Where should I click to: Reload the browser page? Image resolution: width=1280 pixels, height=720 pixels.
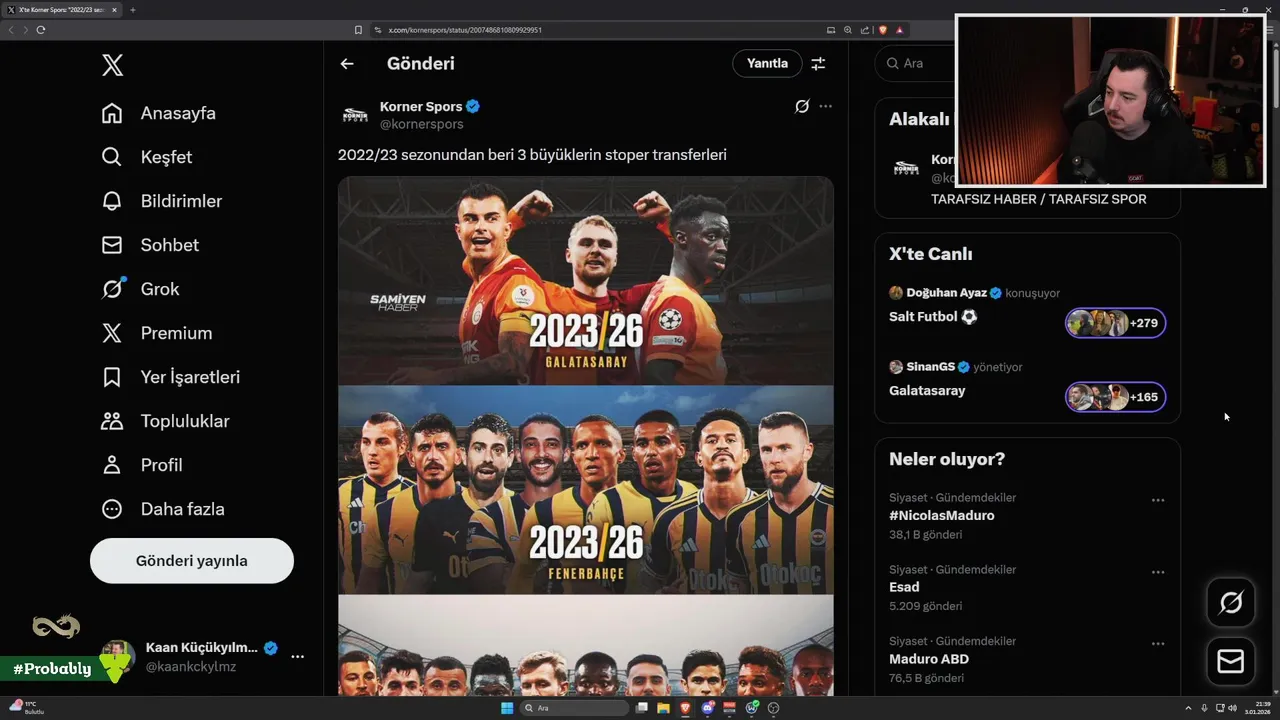tap(41, 30)
